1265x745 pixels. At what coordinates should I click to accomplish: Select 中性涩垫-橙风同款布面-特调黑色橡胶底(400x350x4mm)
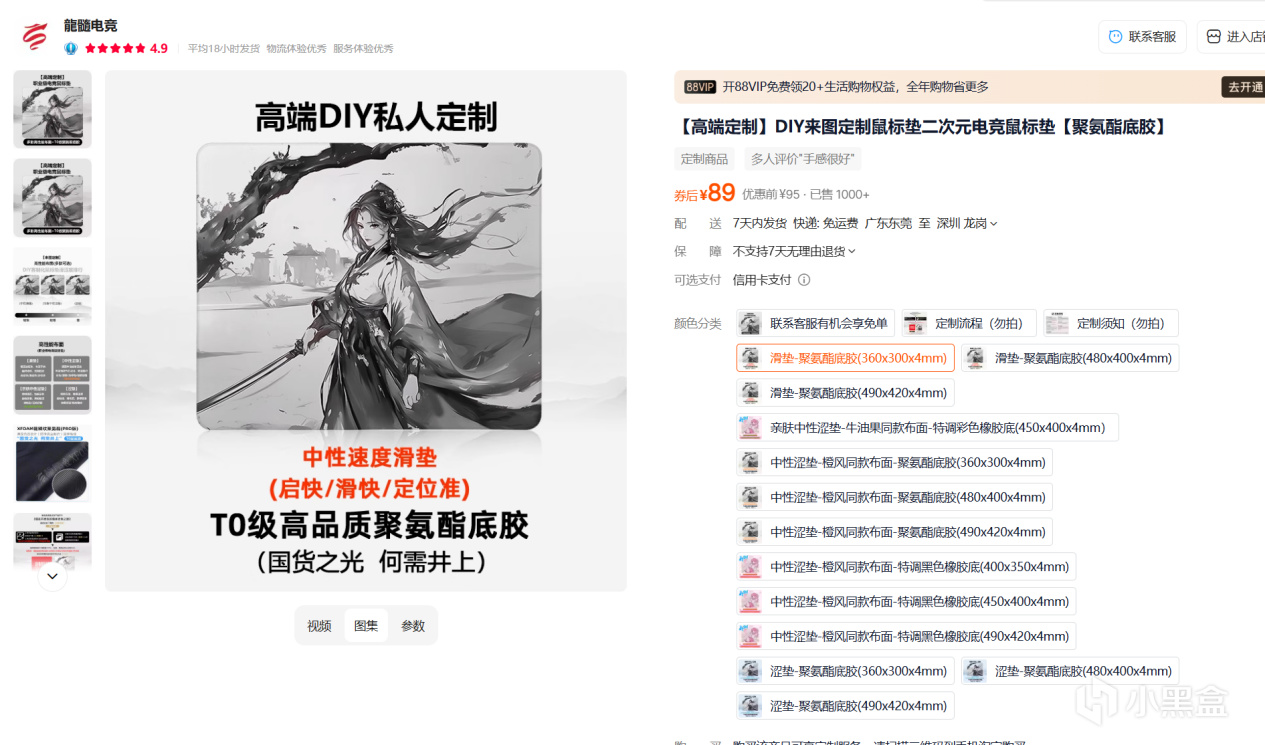point(906,566)
